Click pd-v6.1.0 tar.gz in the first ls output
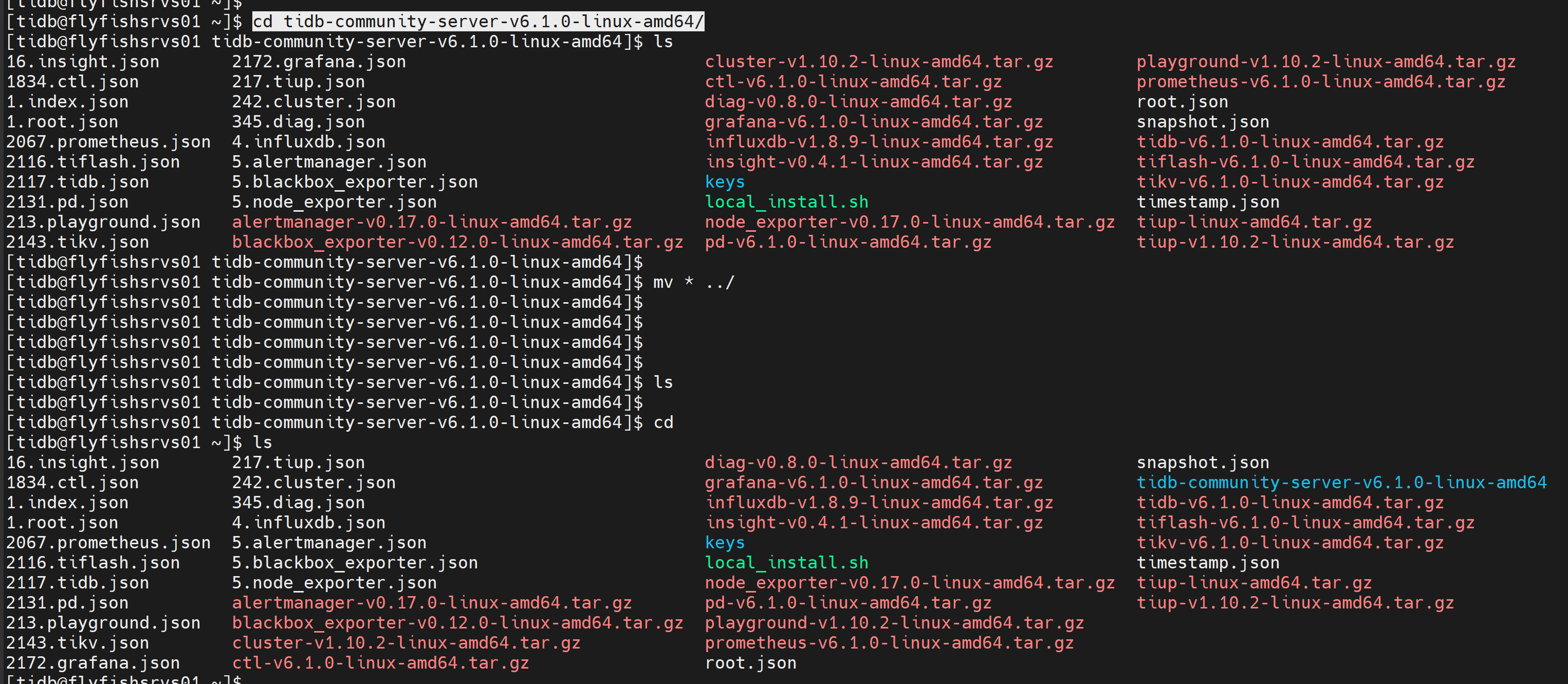The height and width of the screenshot is (684, 1568). (848, 242)
